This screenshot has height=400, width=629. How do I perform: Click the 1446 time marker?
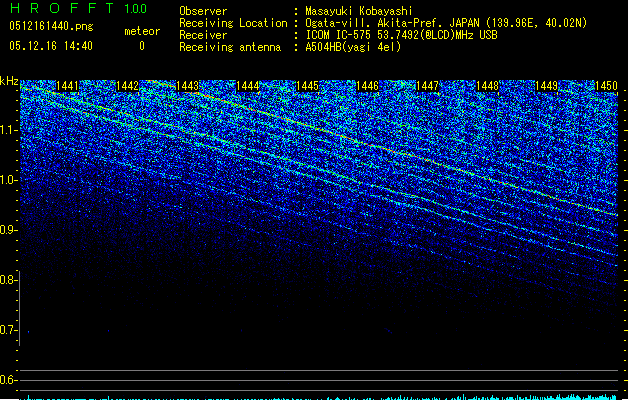point(367,86)
